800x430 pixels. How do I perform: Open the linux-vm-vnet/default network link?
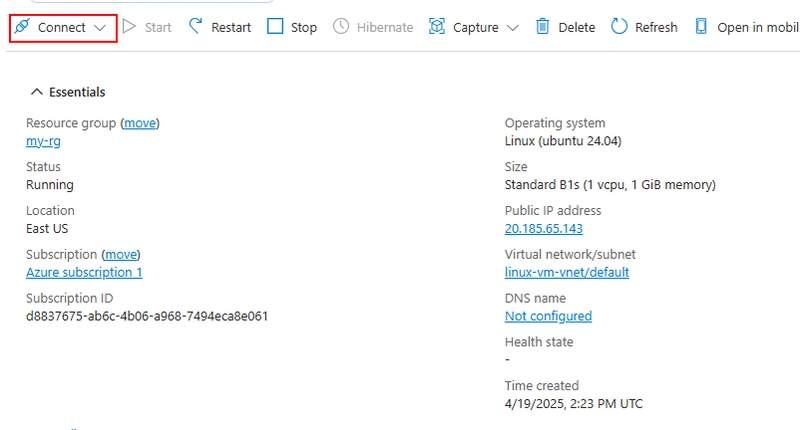tap(567, 272)
